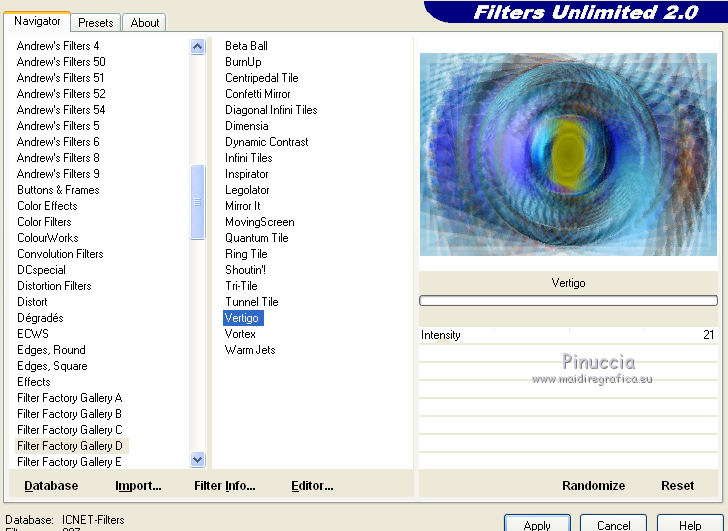This screenshot has height=531, width=728.
Task: Choose the Quantum Tile filter
Action: point(257,238)
